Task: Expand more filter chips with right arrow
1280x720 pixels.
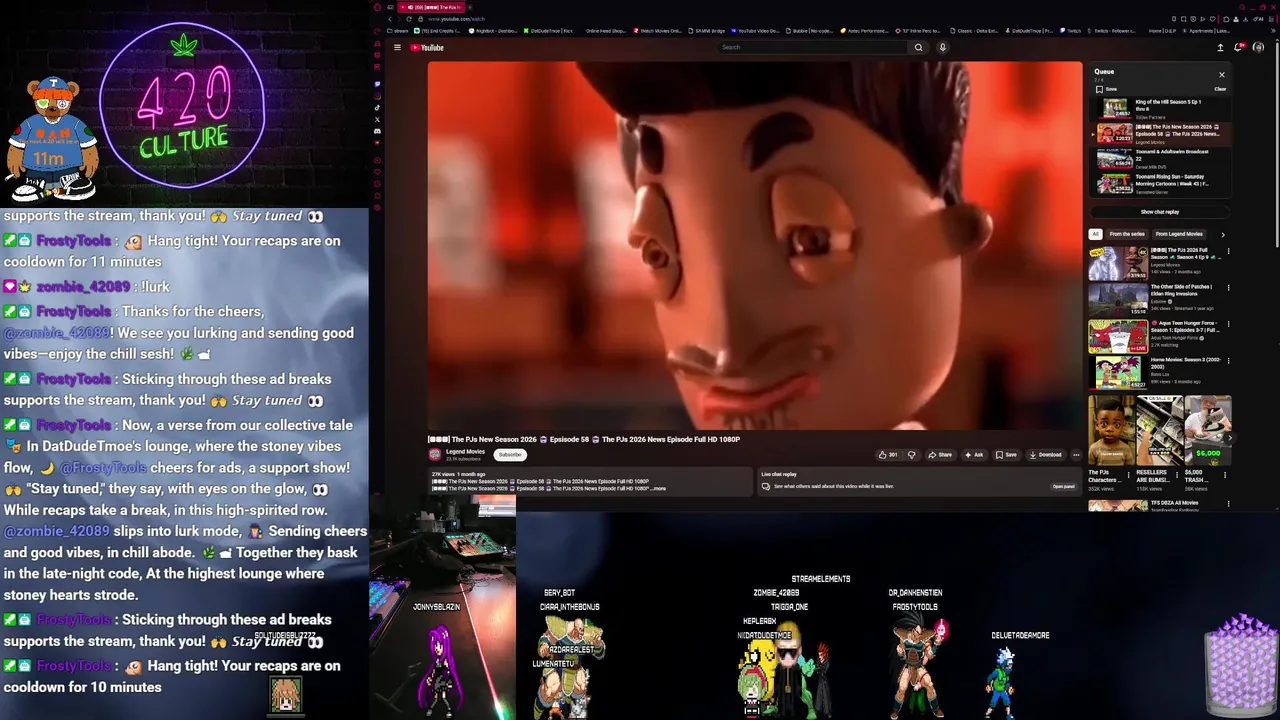Action: pyautogui.click(x=1222, y=234)
